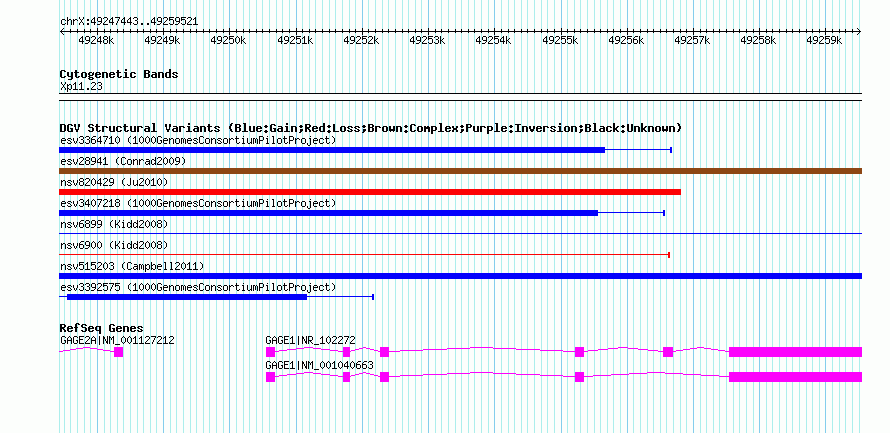This screenshot has width=890, height=433.
Task: Click the 49249k ruler label
Action: click(x=162, y=40)
